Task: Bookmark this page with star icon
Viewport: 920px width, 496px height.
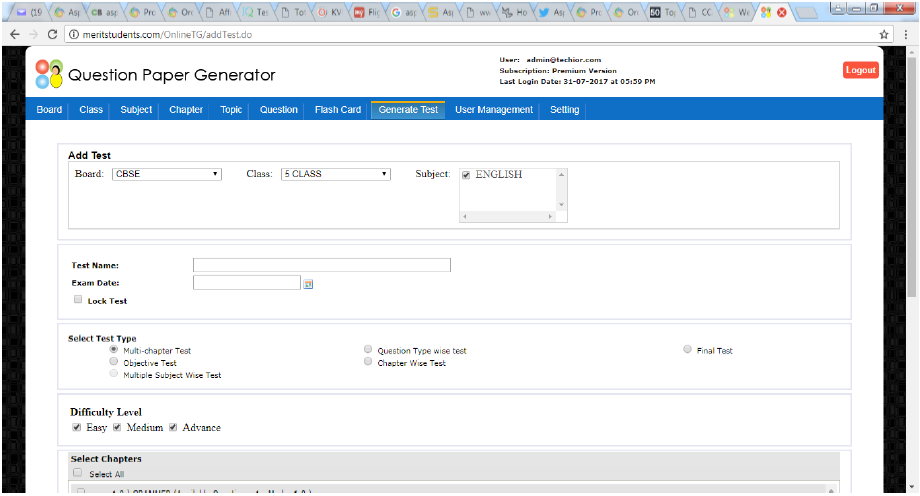Action: [884, 35]
